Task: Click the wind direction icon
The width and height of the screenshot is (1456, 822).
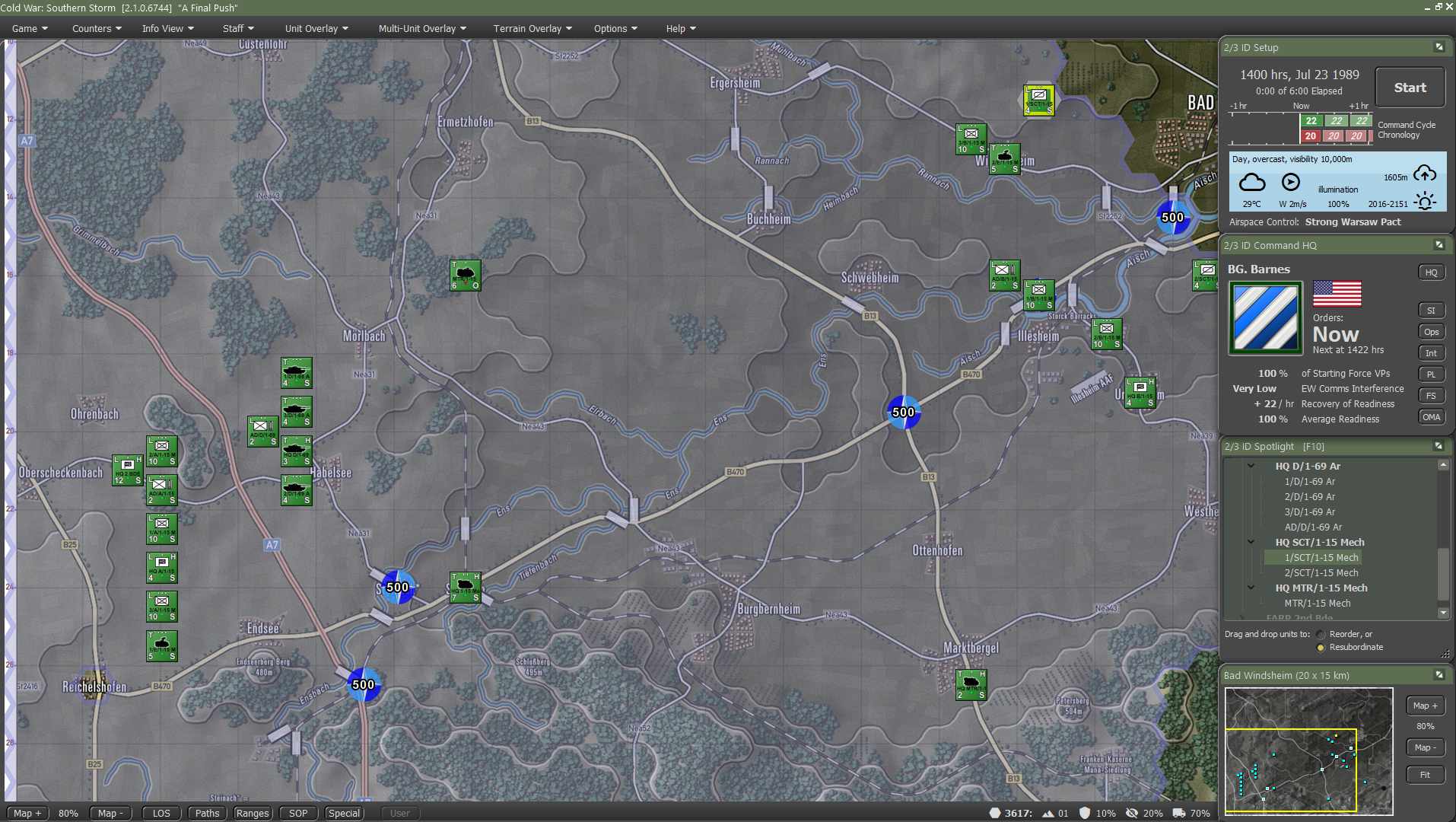Action: [x=1291, y=182]
